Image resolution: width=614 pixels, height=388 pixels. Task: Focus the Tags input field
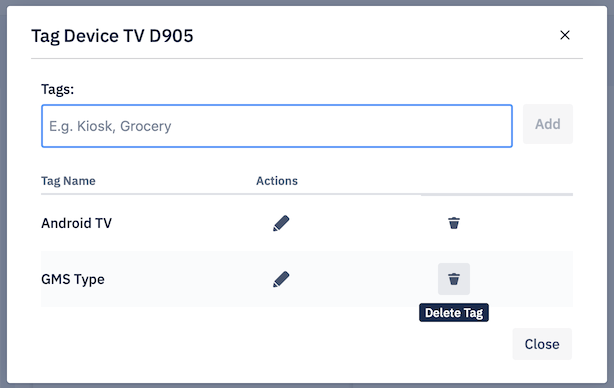(x=277, y=126)
